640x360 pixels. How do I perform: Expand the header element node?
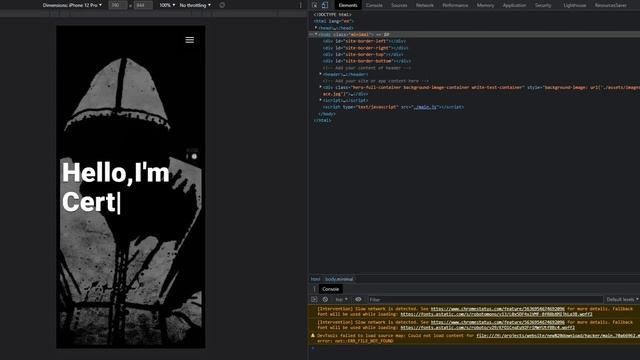320,74
